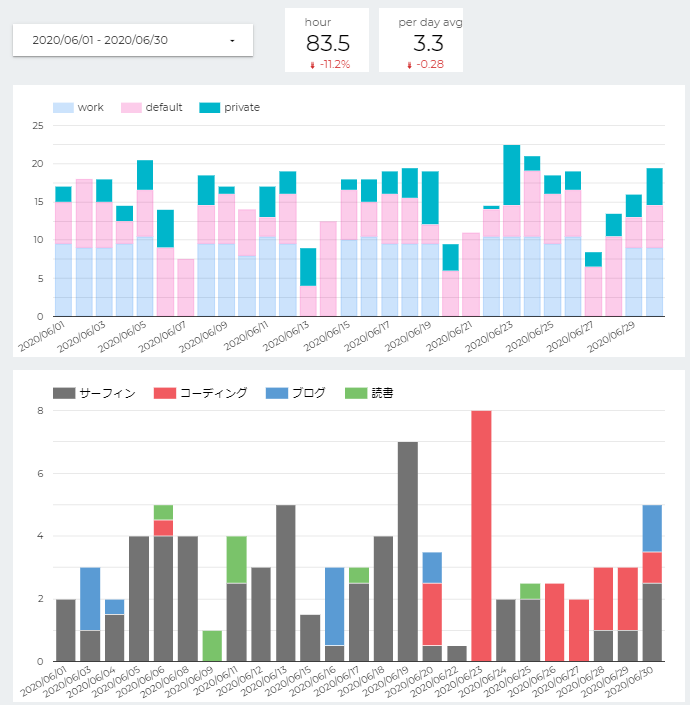
Task: Click the hour scorecard value 83.5
Action: coord(328,44)
